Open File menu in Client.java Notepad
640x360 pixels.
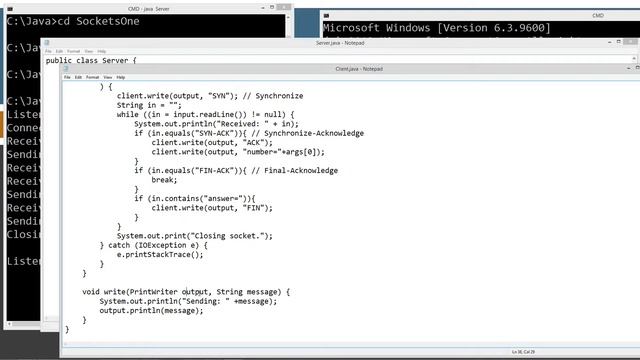tap(67, 77)
